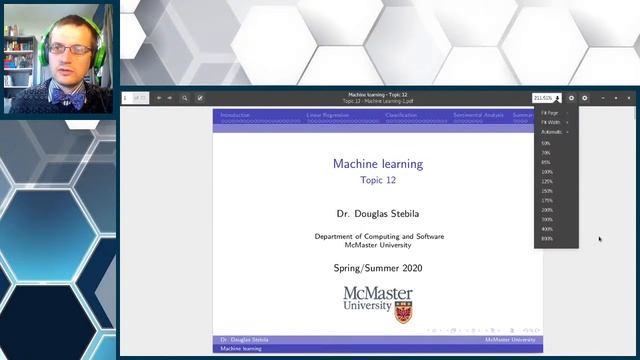Click the McMaster University logo image
Image resolution: width=640 pixels, height=360 pixels.
pyautogui.click(x=378, y=304)
